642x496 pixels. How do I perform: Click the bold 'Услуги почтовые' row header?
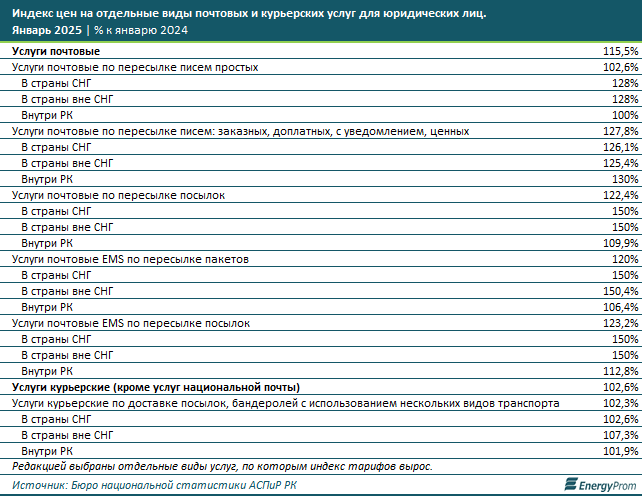56,51
